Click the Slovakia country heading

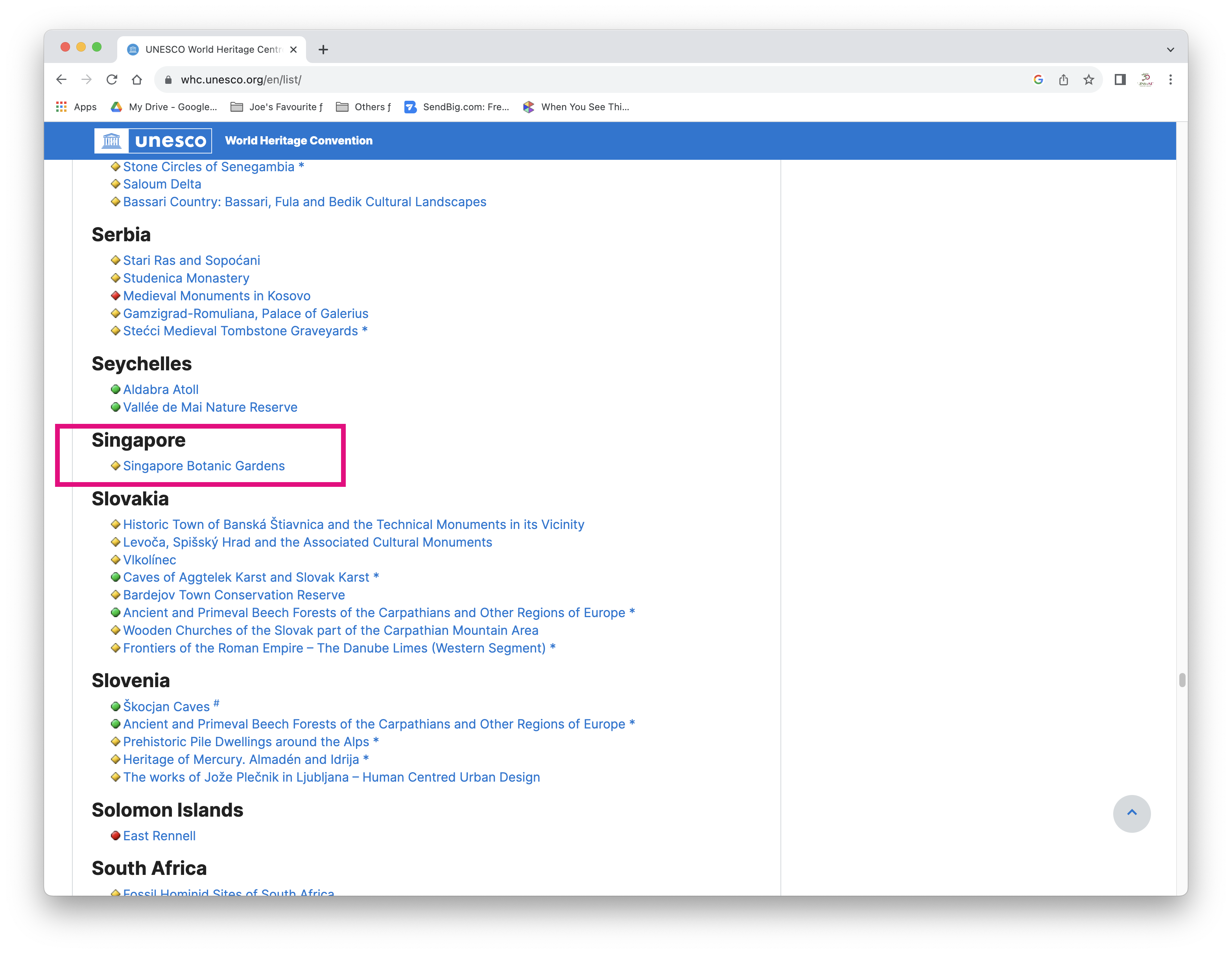click(x=130, y=499)
